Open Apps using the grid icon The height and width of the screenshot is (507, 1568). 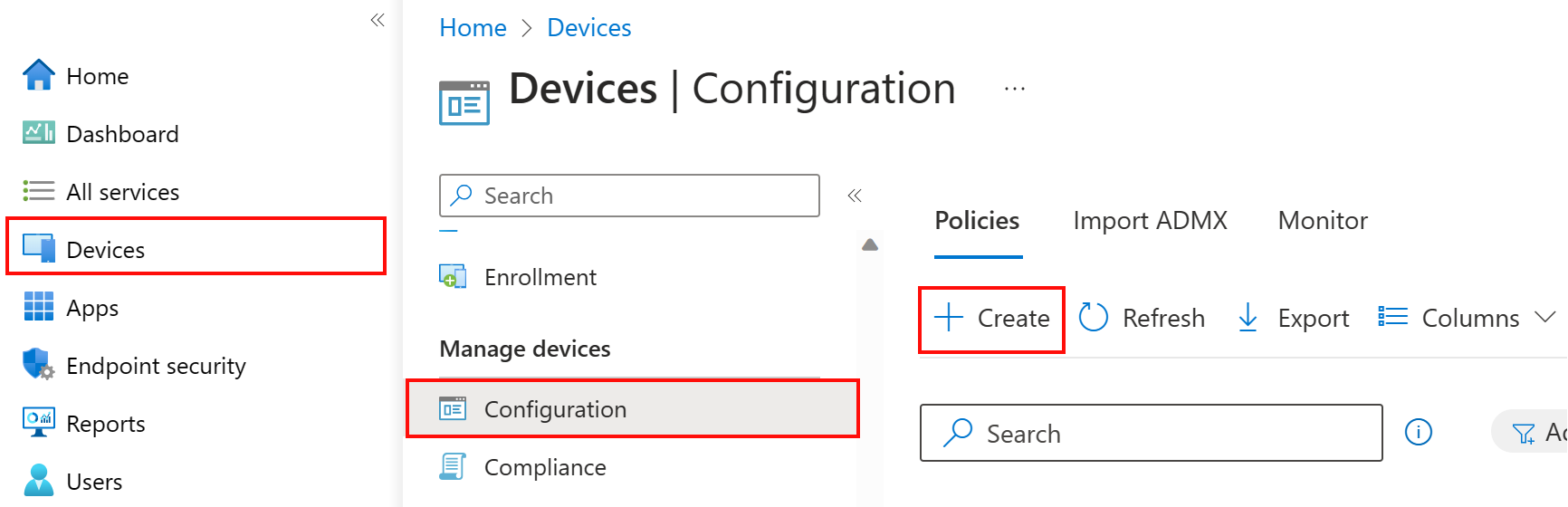pos(38,307)
